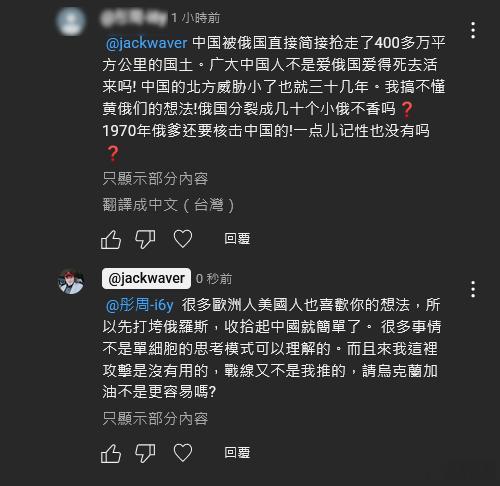Open jackwaver's profile avatar
500x486 pixels.
(70, 282)
